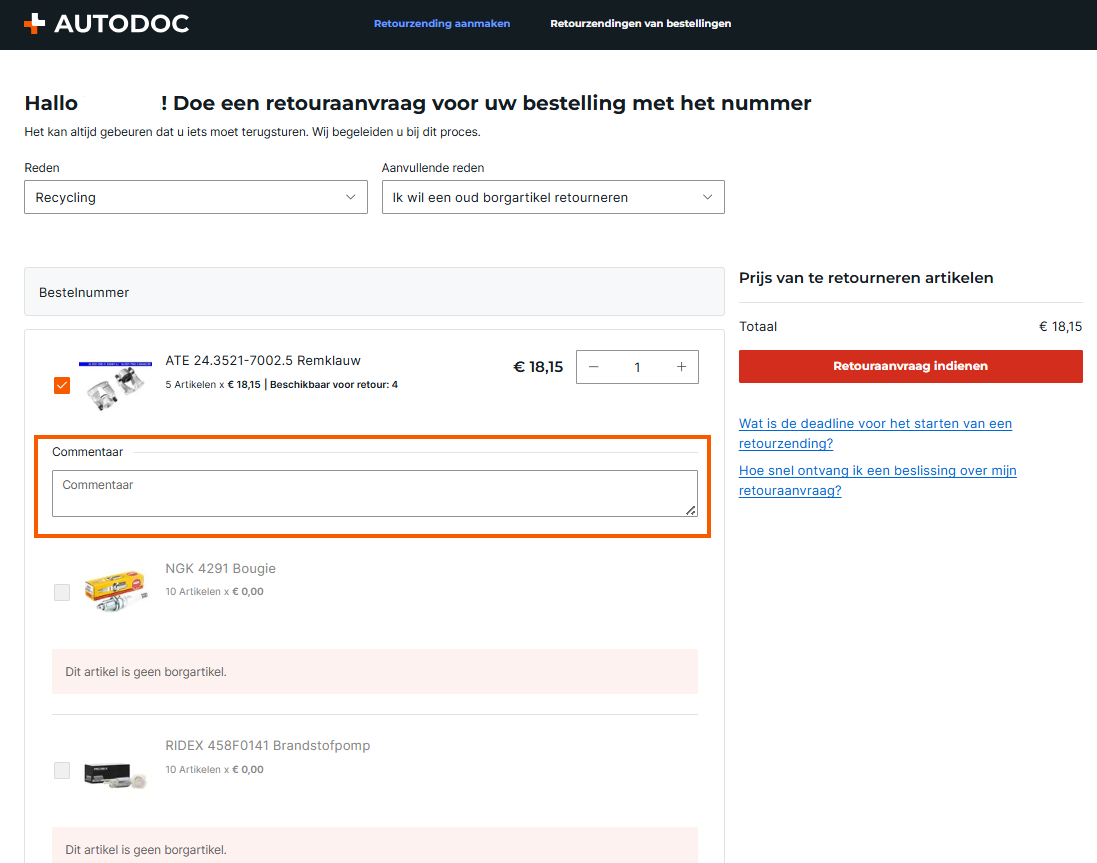Increase Remklauw quantity with plus button
The width and height of the screenshot is (1097, 863).
681,367
